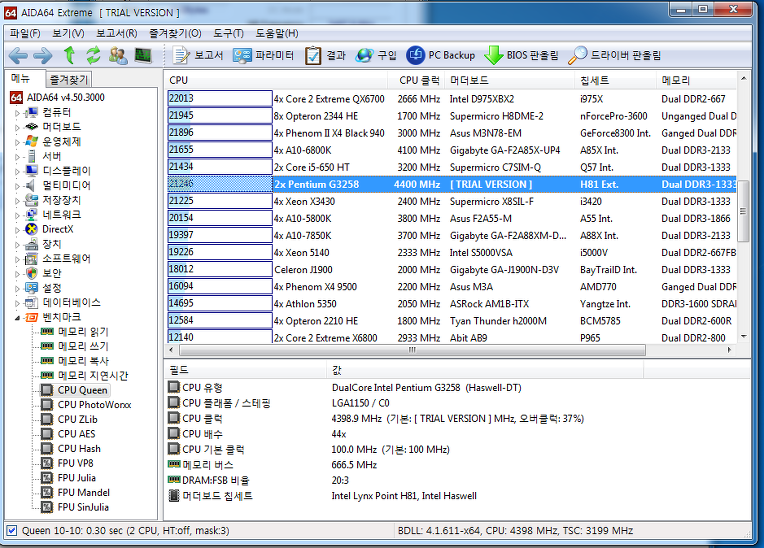Screen dimensions: 764x548
Task: Select 설정 in the tree
Action: [x=52, y=288]
